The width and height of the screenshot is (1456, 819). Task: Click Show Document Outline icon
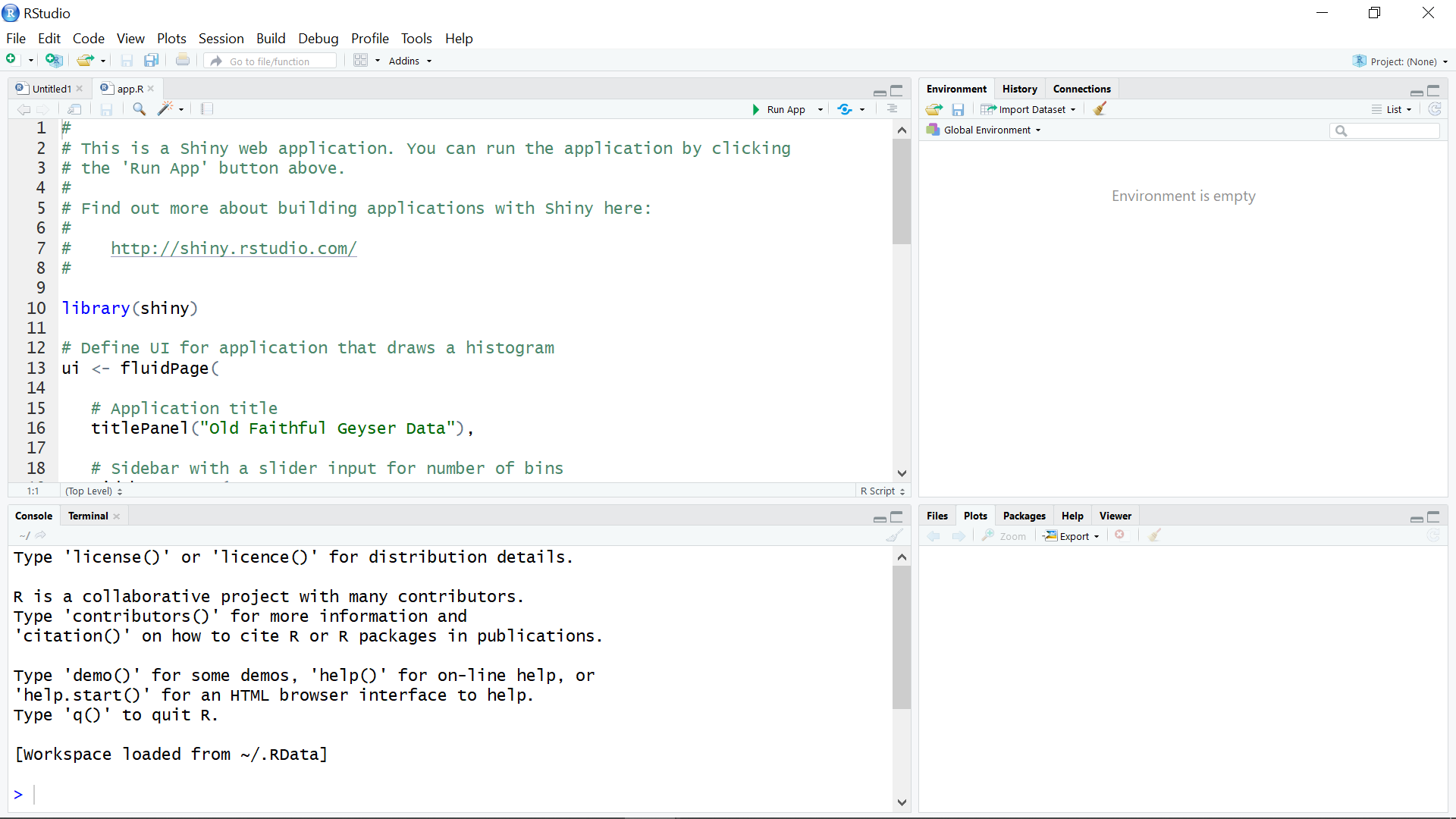[x=892, y=109]
